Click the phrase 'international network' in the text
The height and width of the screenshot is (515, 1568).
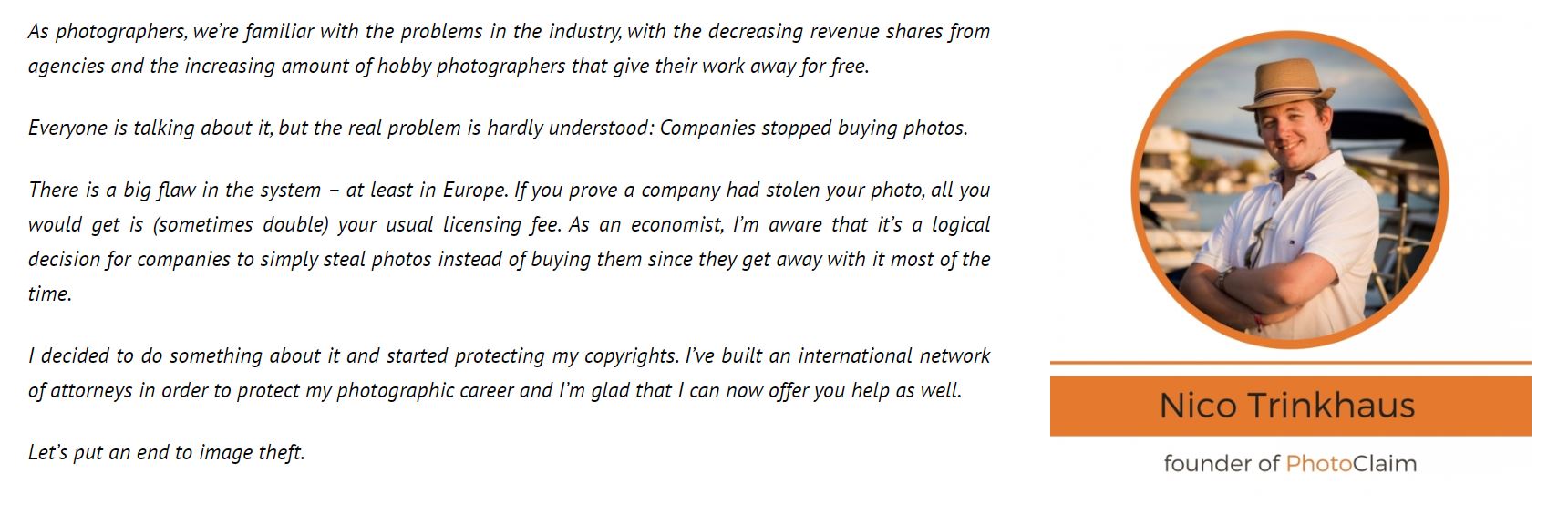click(x=894, y=355)
